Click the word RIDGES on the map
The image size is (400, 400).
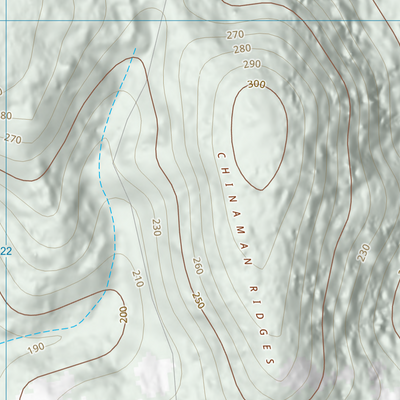pos(263,325)
